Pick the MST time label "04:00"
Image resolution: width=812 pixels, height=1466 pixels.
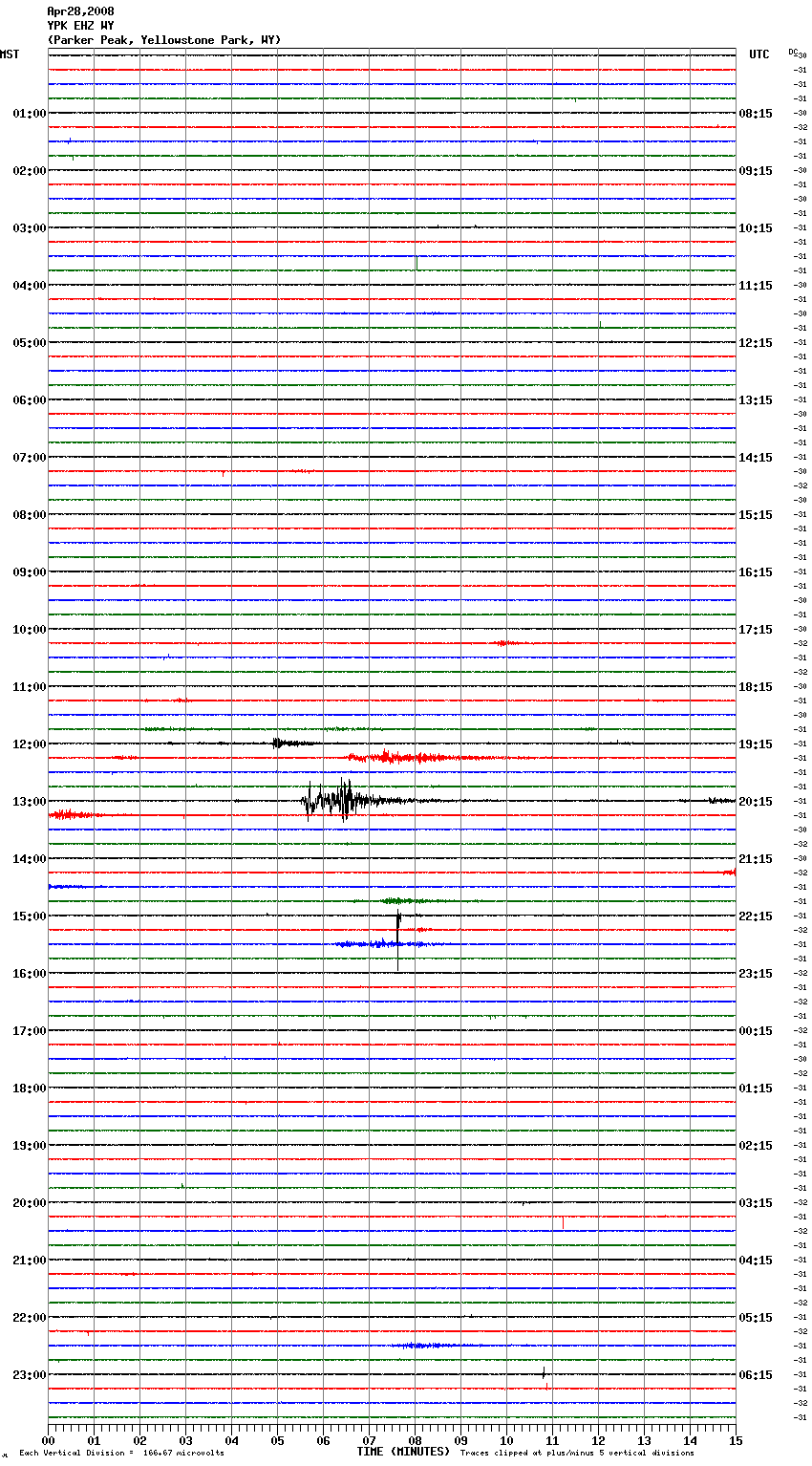tap(30, 286)
